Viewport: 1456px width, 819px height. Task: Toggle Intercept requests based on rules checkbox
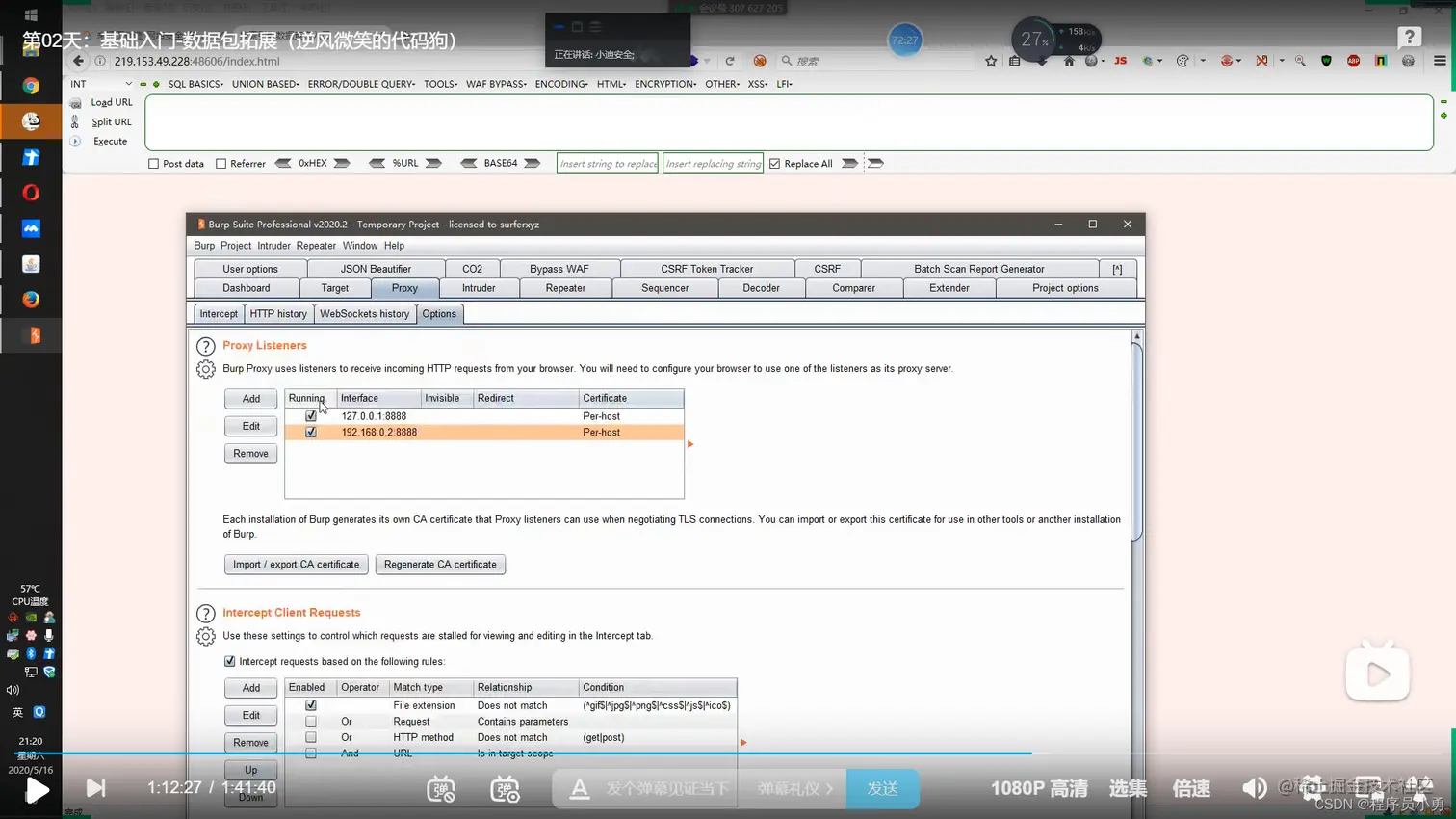point(229,661)
